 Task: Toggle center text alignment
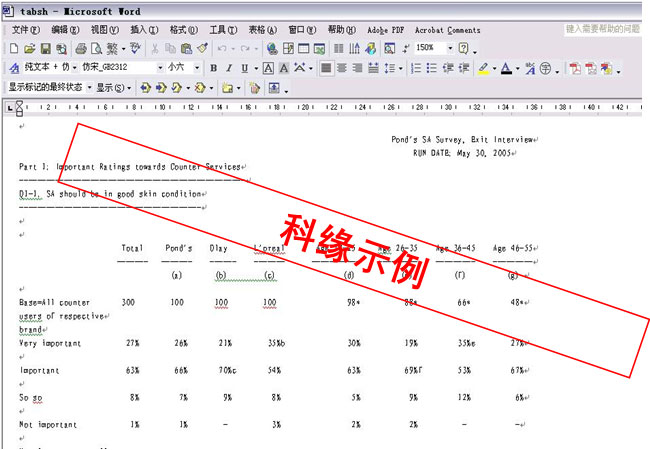click(x=342, y=68)
